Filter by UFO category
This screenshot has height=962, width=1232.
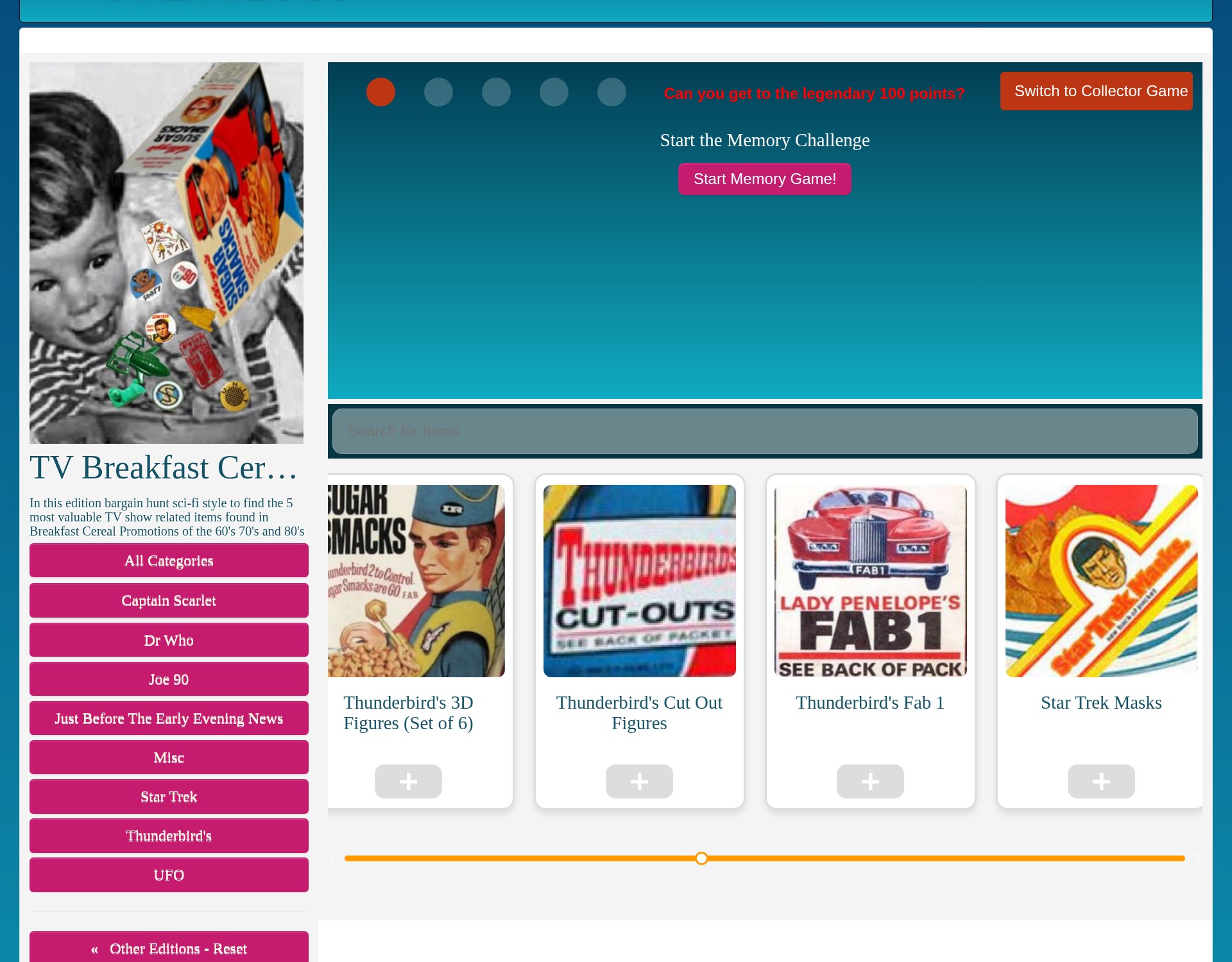(x=169, y=875)
